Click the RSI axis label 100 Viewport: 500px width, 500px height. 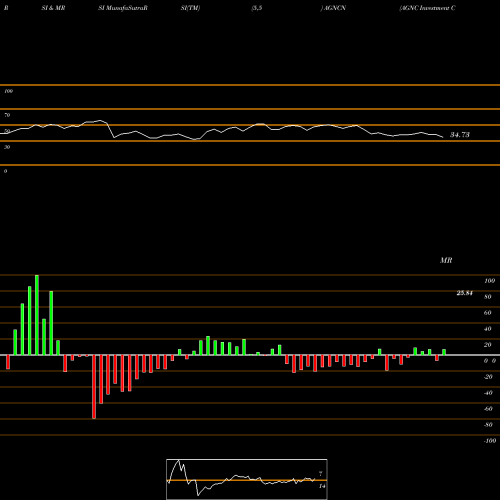click(x=8, y=91)
